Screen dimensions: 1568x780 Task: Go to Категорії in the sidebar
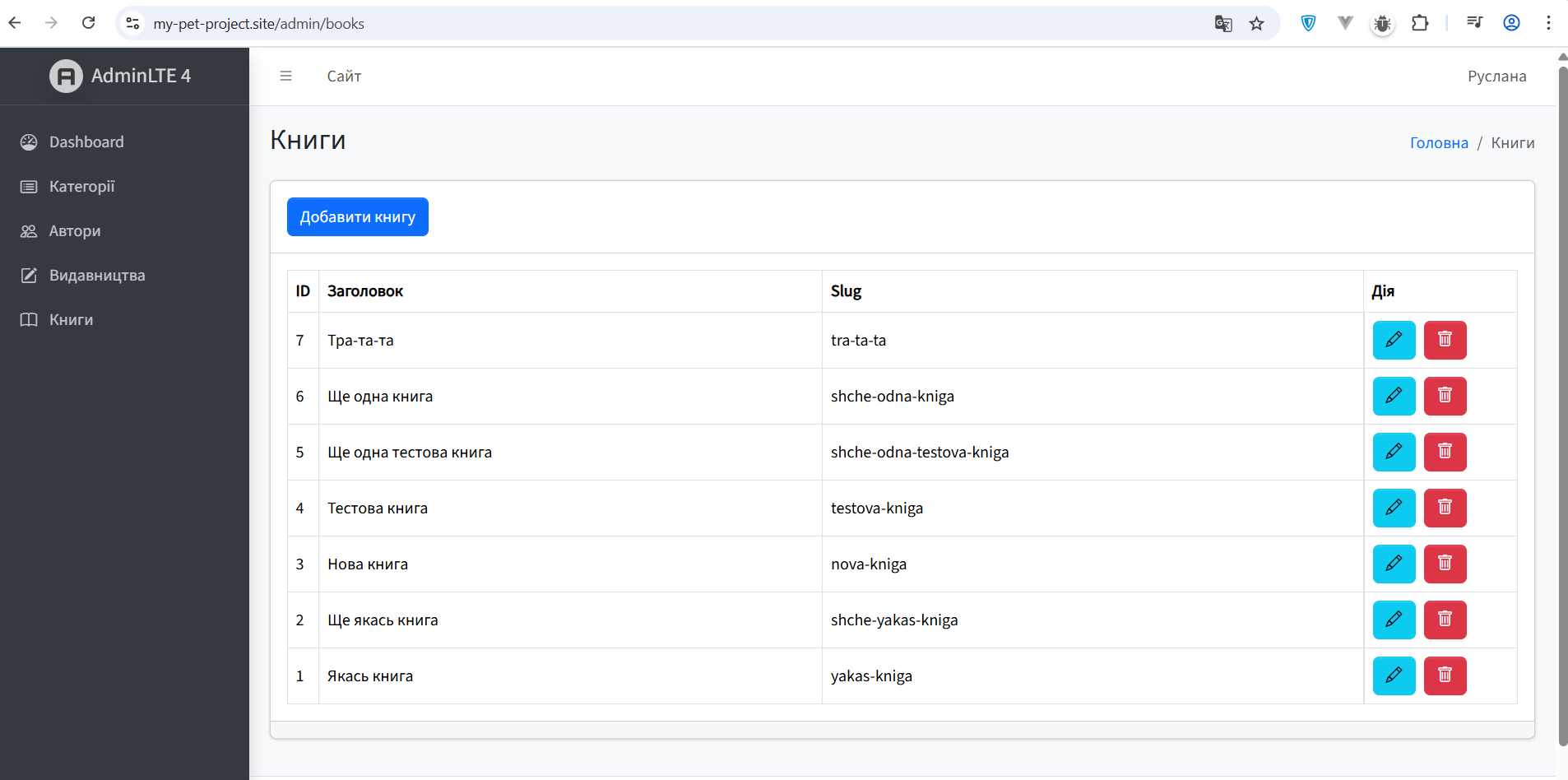tap(81, 186)
